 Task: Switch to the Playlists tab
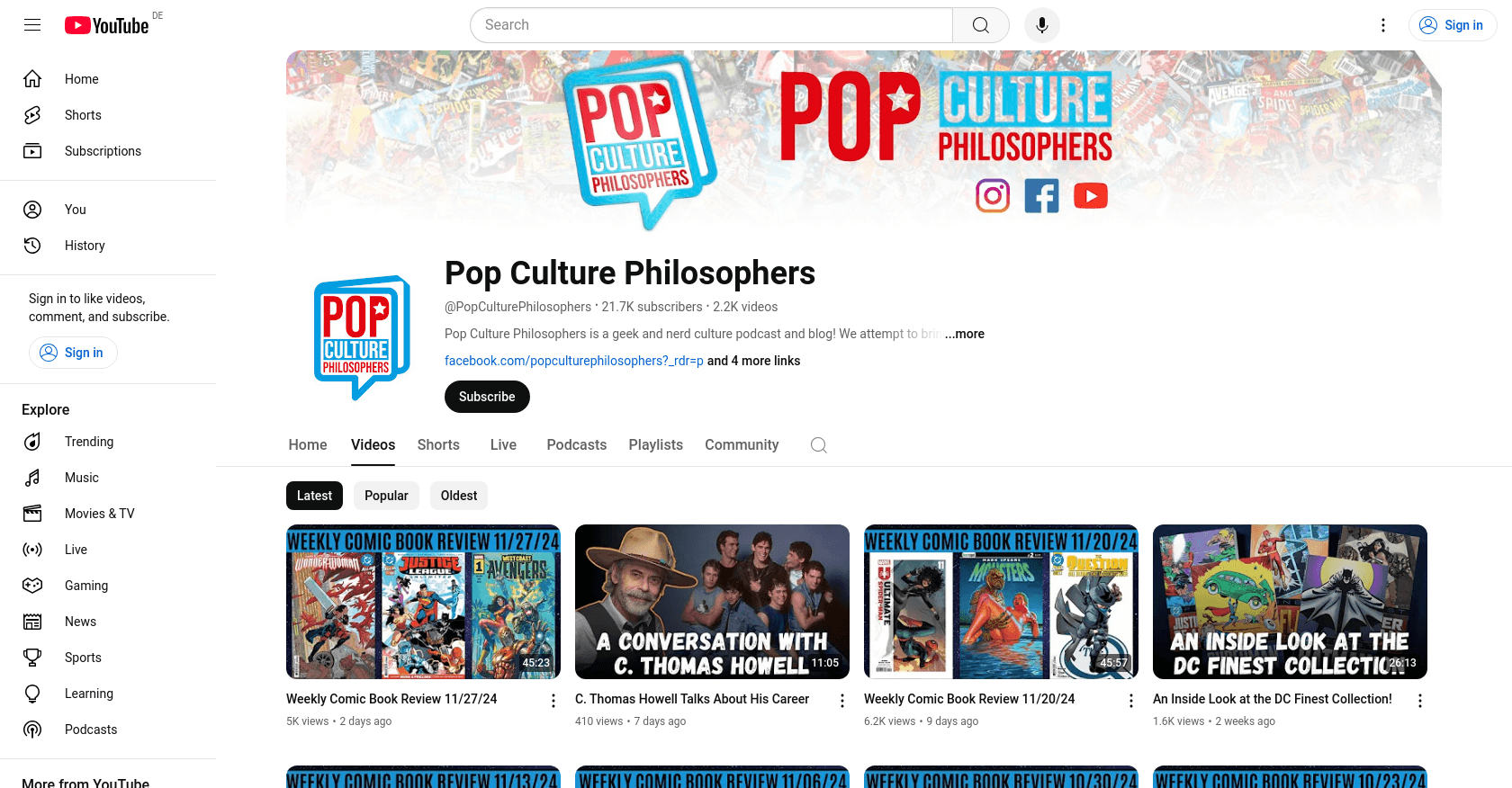click(x=655, y=445)
